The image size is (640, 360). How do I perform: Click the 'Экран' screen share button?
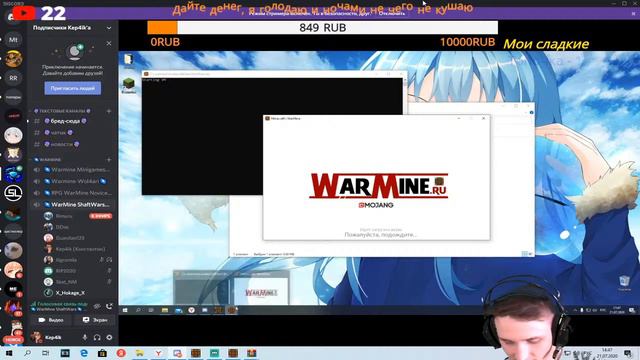(95, 320)
